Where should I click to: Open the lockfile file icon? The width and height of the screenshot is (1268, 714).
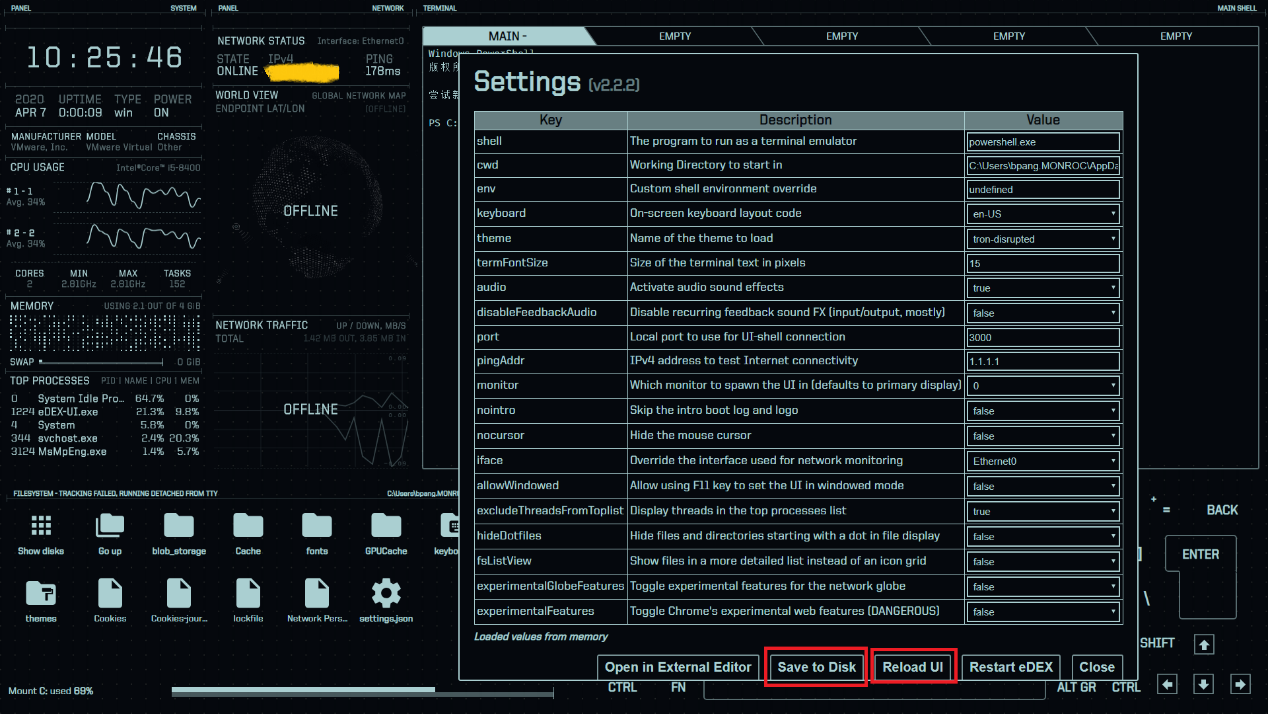click(248, 596)
